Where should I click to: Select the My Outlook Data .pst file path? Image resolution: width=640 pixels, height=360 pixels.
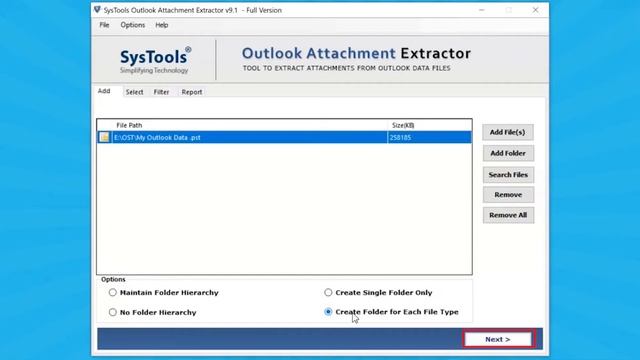tap(157, 138)
